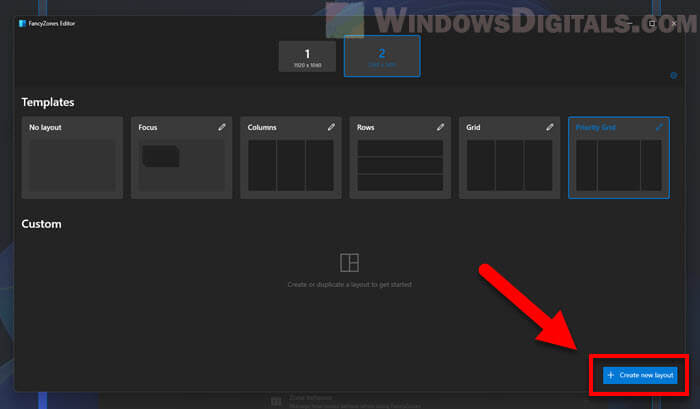Edit the Priority Grid template with its pencil icon
This screenshot has width=700, height=409.
659,127
